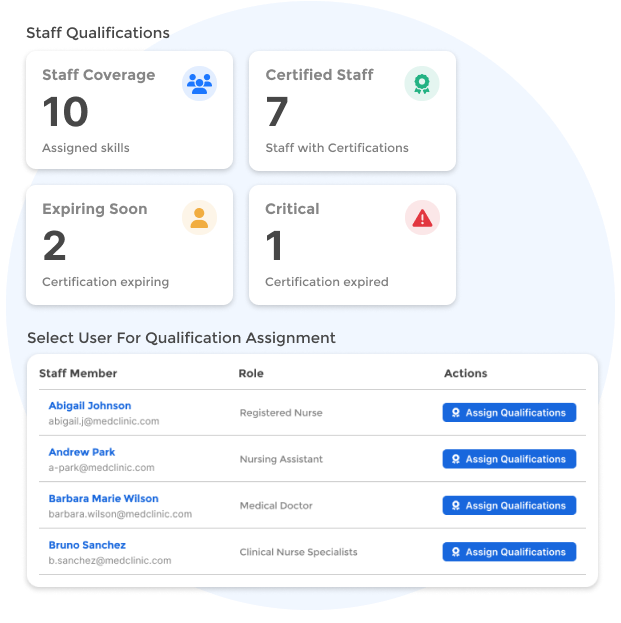
Task: Click the Nursing Assistant role cell
Action: [x=281, y=459]
